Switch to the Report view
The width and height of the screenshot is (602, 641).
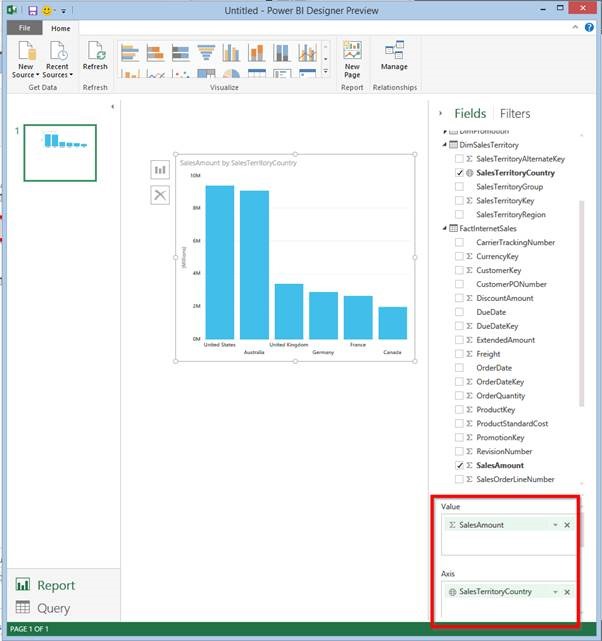45,585
